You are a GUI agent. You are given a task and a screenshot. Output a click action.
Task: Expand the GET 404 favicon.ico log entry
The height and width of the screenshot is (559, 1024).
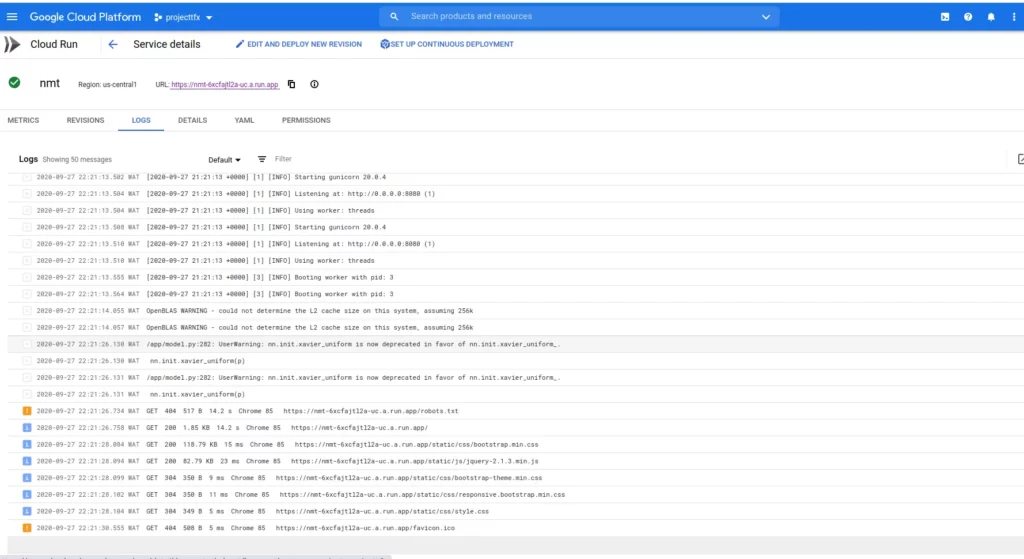coord(516,528)
